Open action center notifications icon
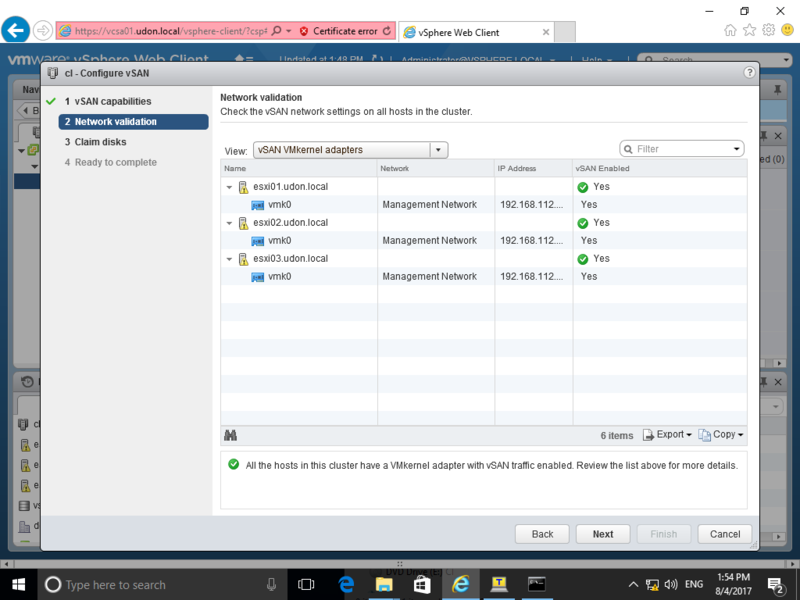The height and width of the screenshot is (600, 800). coord(776,585)
